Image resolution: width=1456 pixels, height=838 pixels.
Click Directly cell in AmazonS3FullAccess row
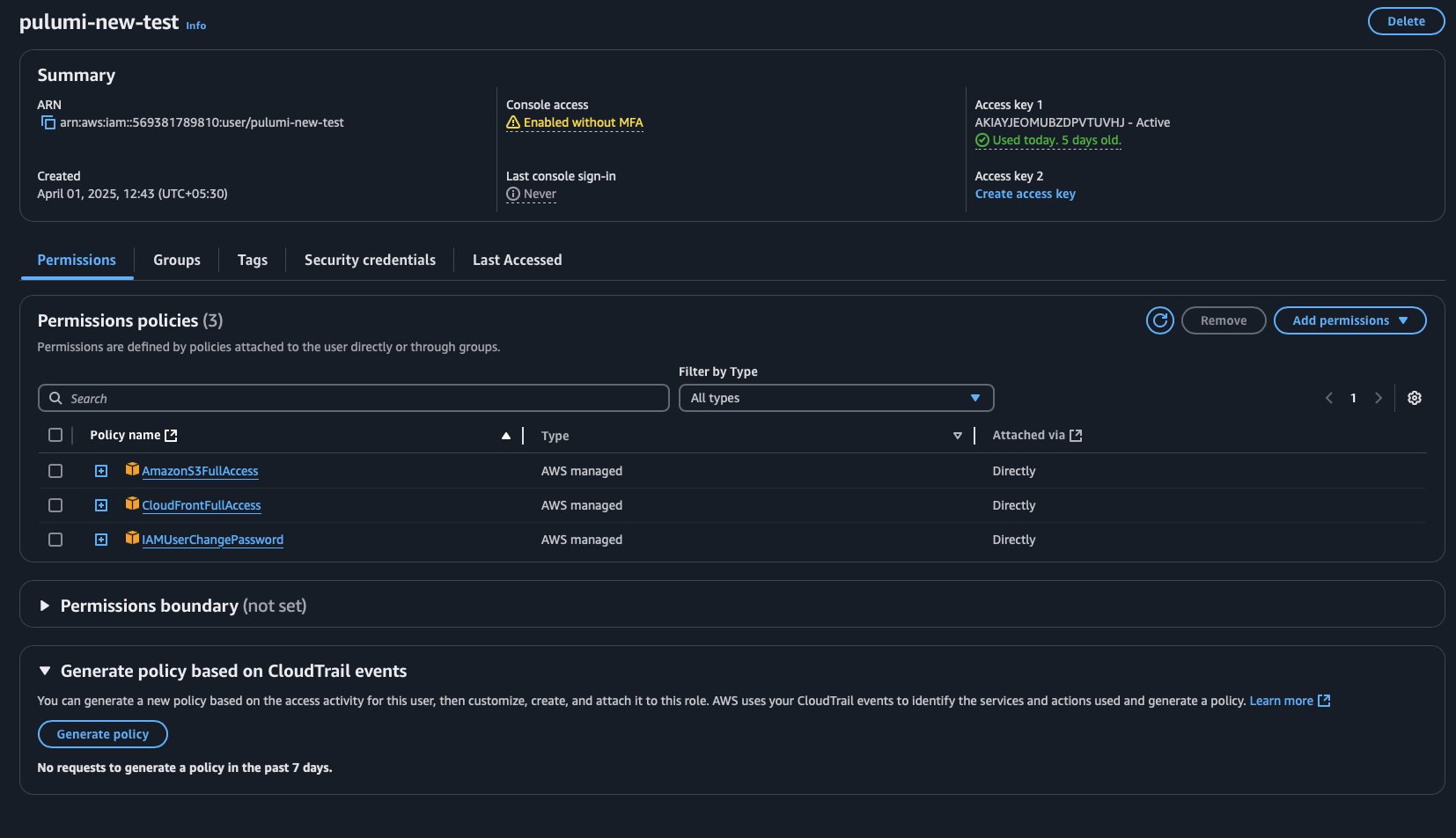click(x=1014, y=471)
